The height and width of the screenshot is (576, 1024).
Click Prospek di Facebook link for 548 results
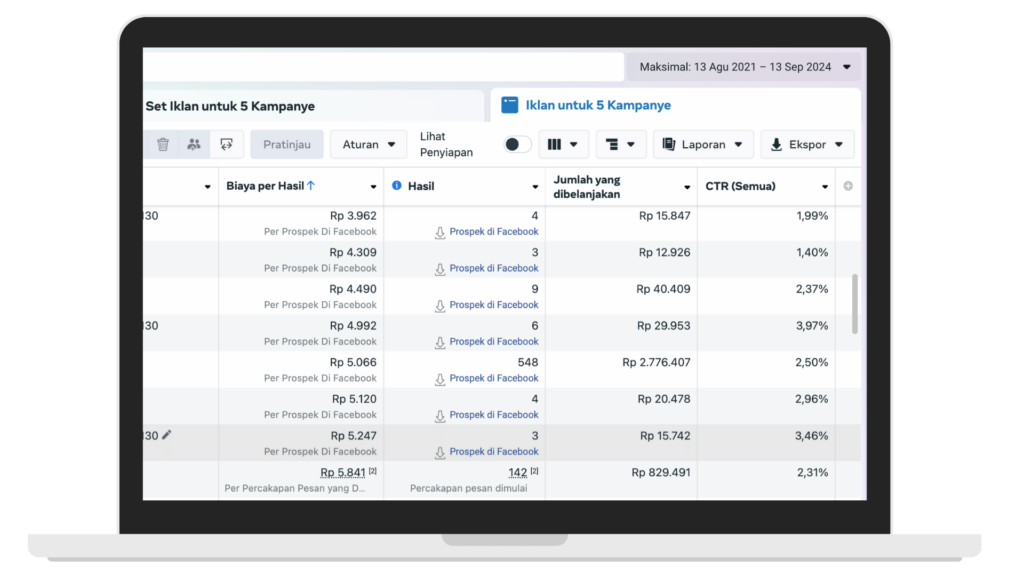tap(493, 378)
